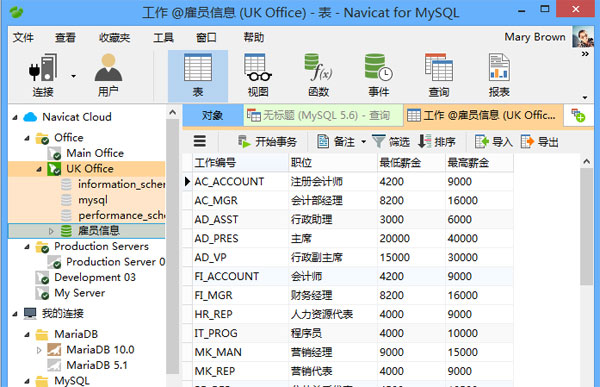
Task: Open the User (用户) toolbar icon
Action: [x=108, y=75]
